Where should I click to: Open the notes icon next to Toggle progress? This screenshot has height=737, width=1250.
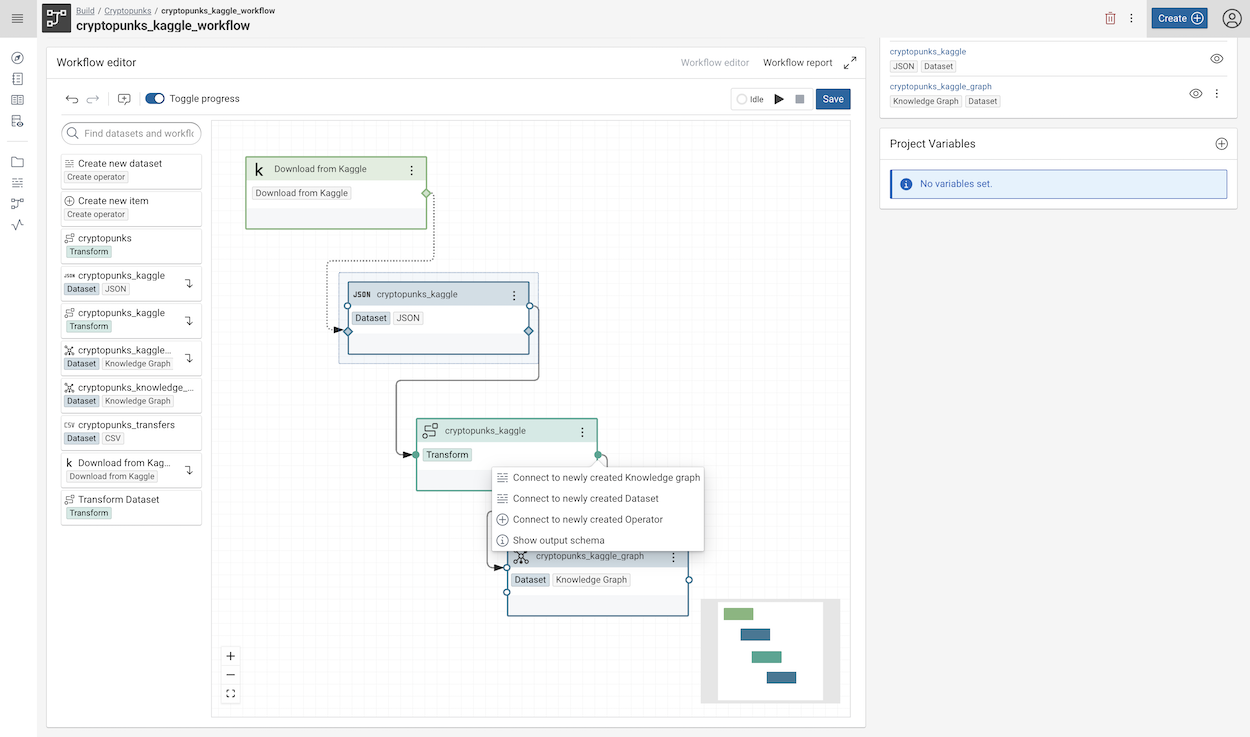pyautogui.click(x=123, y=98)
